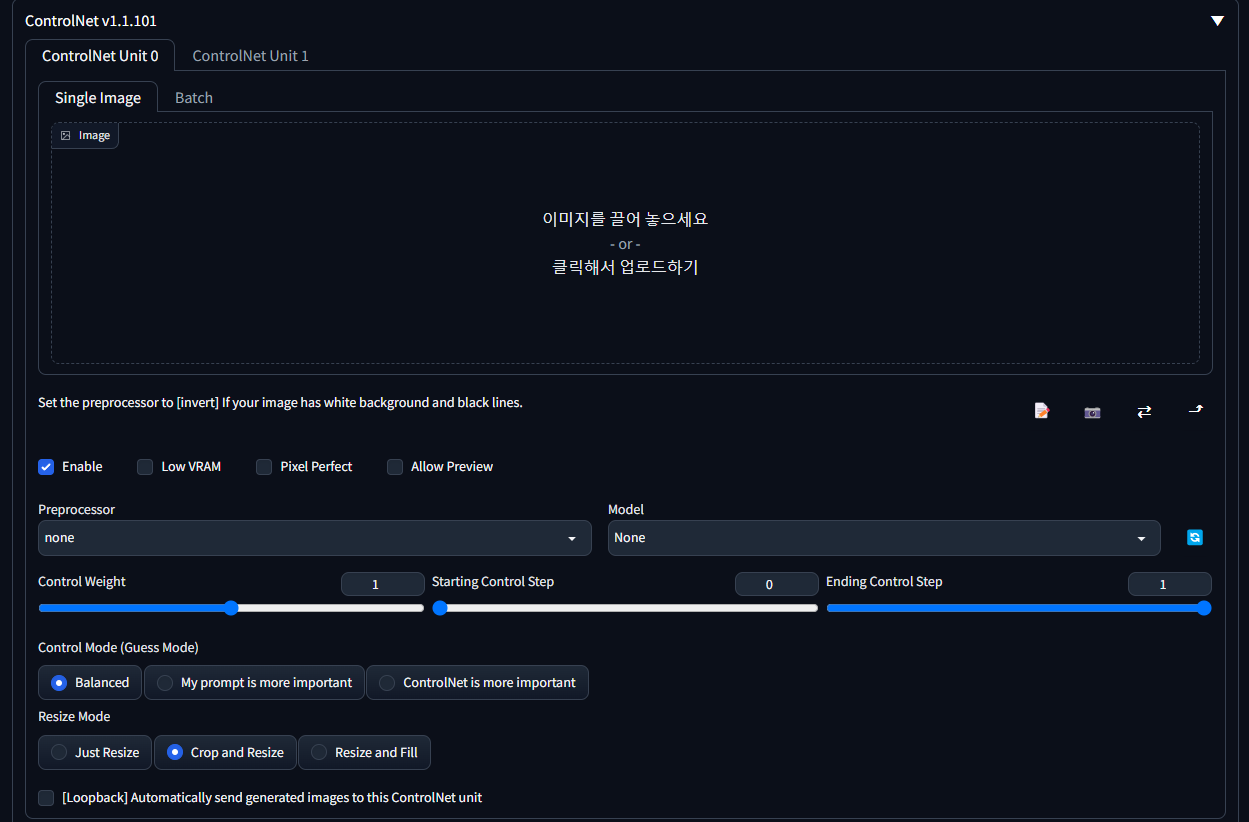Select ControlNet is more important mode
Image resolution: width=1249 pixels, height=822 pixels.
pyautogui.click(x=477, y=682)
